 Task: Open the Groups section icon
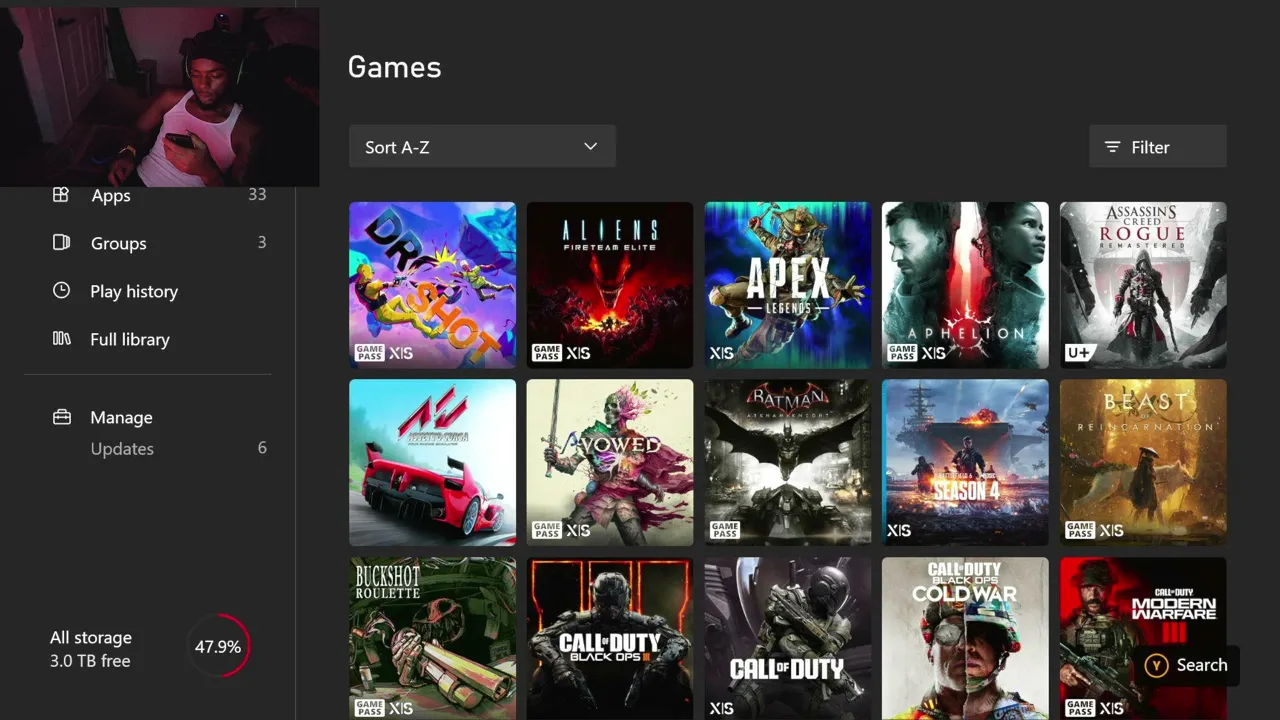click(x=61, y=243)
